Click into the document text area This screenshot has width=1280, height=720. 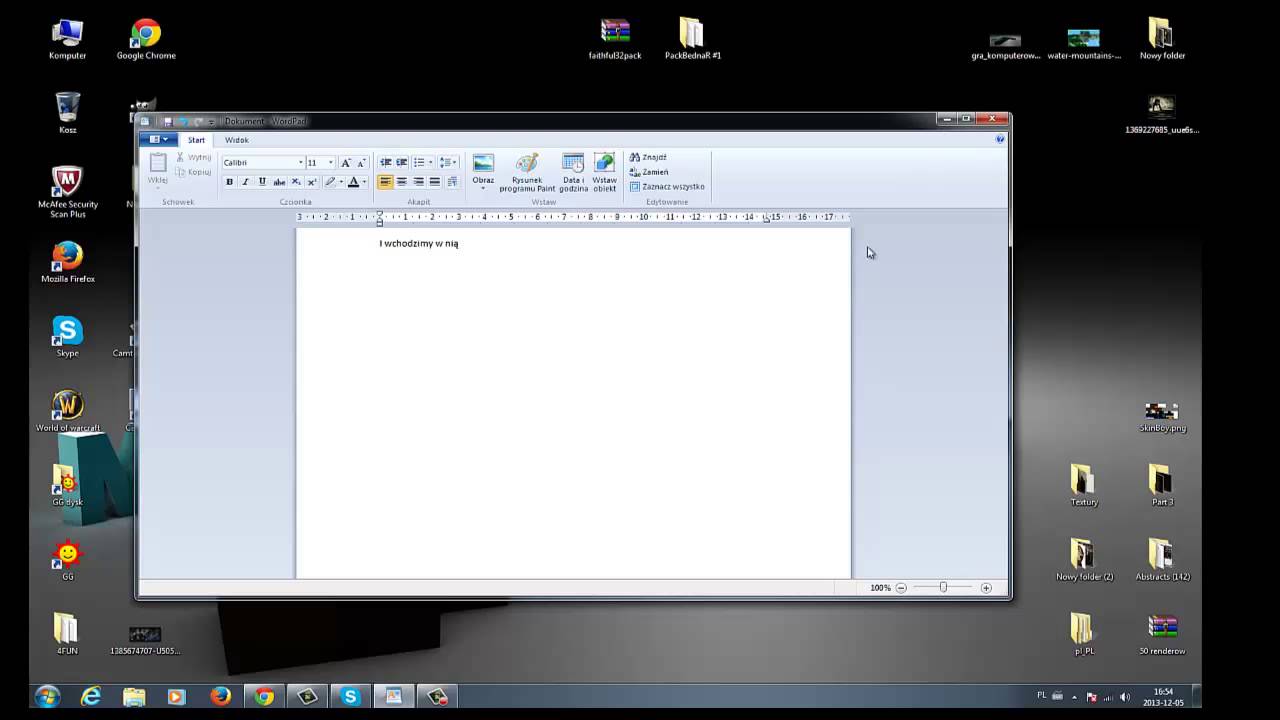[x=573, y=403]
